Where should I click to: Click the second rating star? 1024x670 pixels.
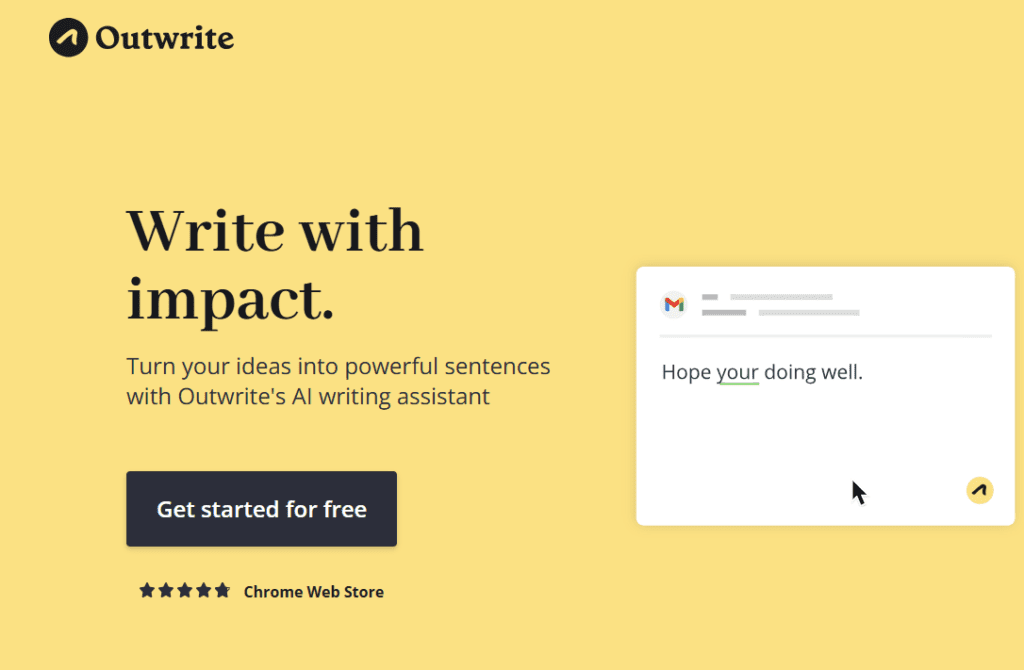click(166, 590)
